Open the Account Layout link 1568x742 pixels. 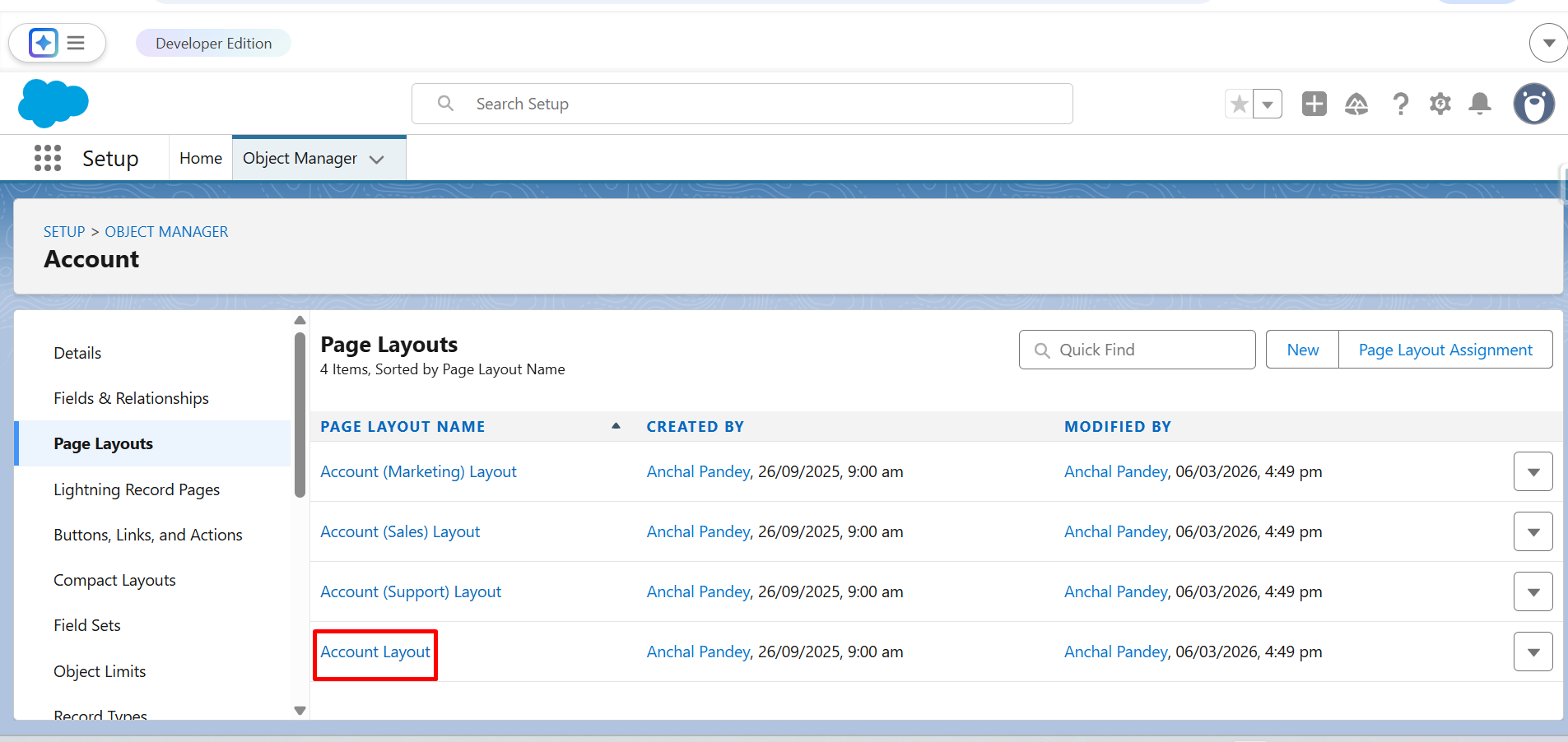click(375, 652)
